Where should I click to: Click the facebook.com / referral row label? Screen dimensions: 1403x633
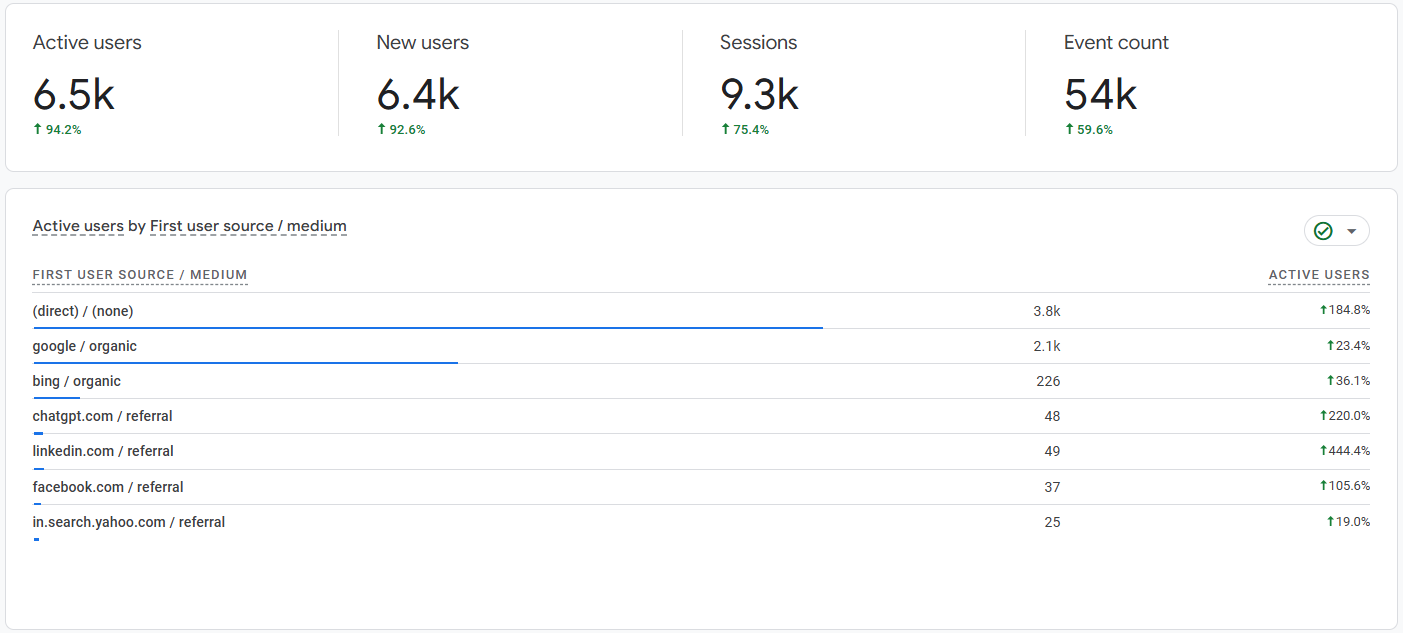click(108, 487)
